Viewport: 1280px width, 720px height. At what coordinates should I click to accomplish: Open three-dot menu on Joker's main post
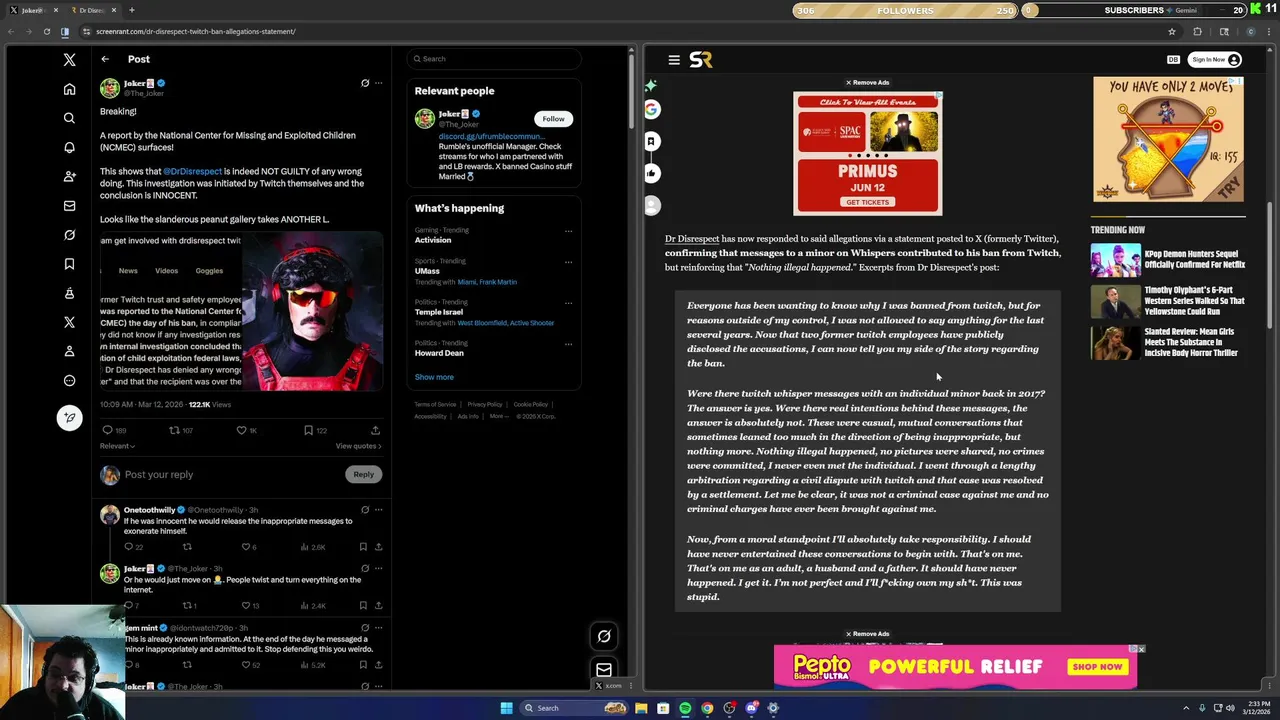tap(378, 83)
